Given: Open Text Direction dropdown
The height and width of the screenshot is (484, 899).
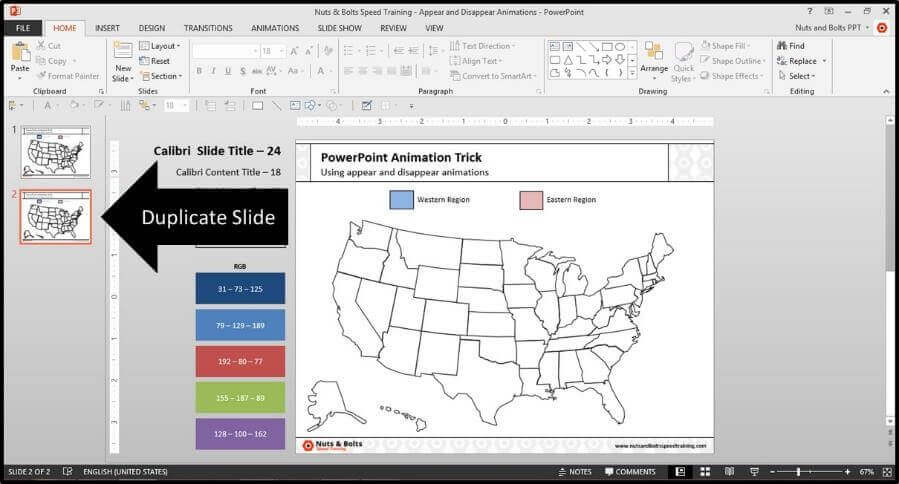Looking at the screenshot, I should (x=482, y=46).
